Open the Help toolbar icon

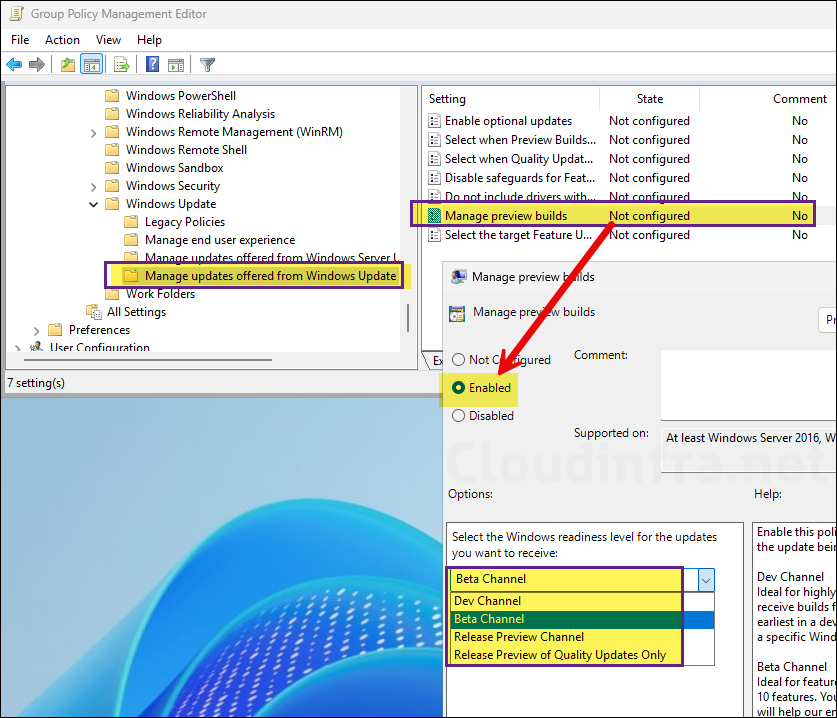[x=153, y=65]
